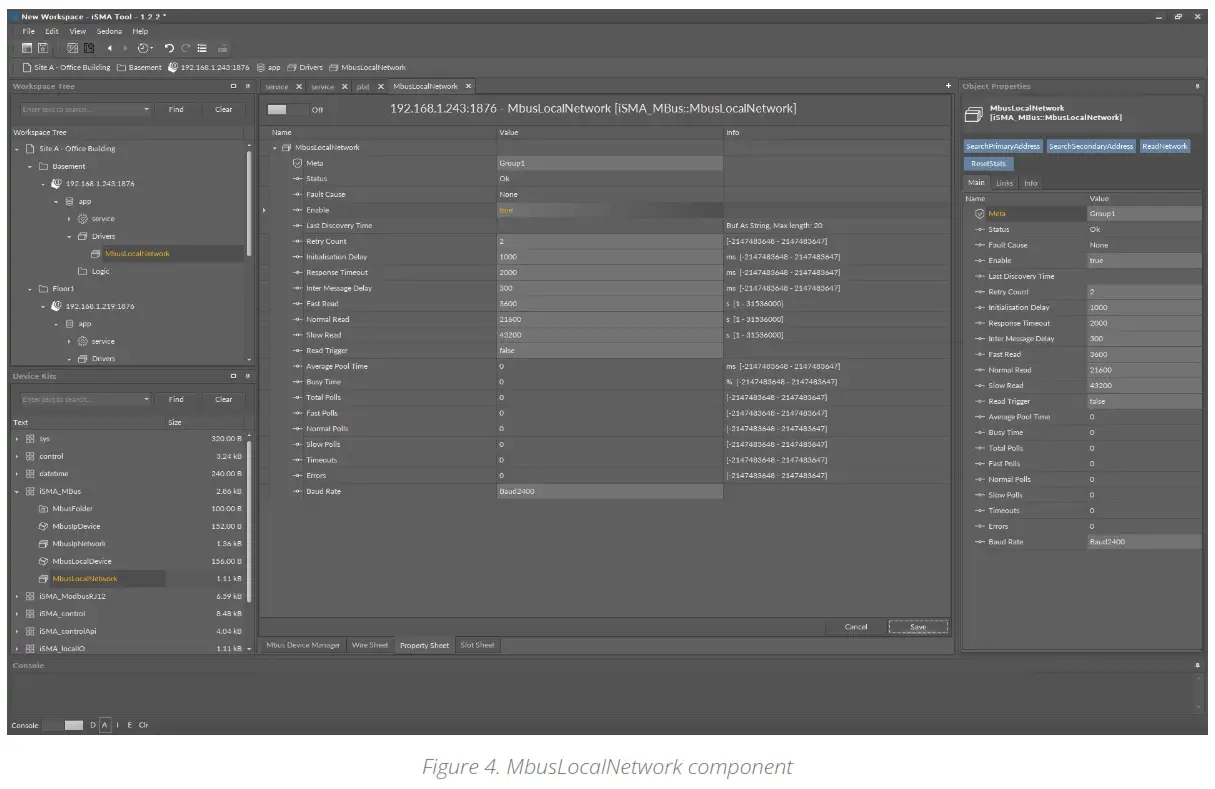
Task: Click the redo arrow in the toolbar
Action: coord(186,48)
